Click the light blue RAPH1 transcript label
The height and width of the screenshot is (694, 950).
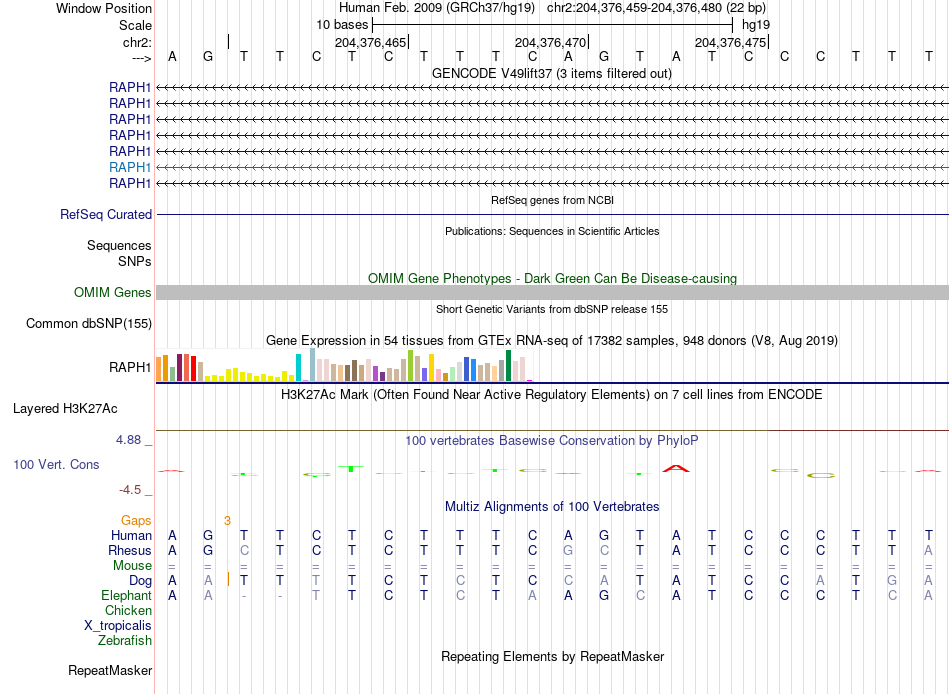click(130, 167)
